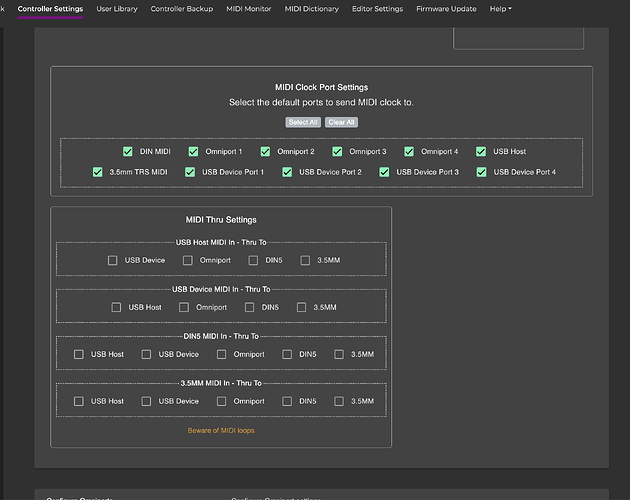Screen dimensions: 630x500
Task: Click the Beware of MIDI loops warning
Action: pos(221,431)
